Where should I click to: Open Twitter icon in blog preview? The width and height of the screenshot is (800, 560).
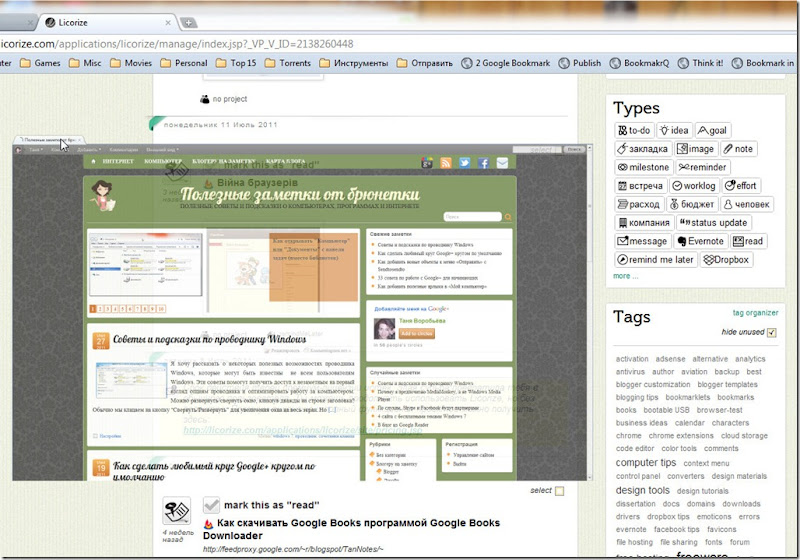pyautogui.click(x=464, y=163)
